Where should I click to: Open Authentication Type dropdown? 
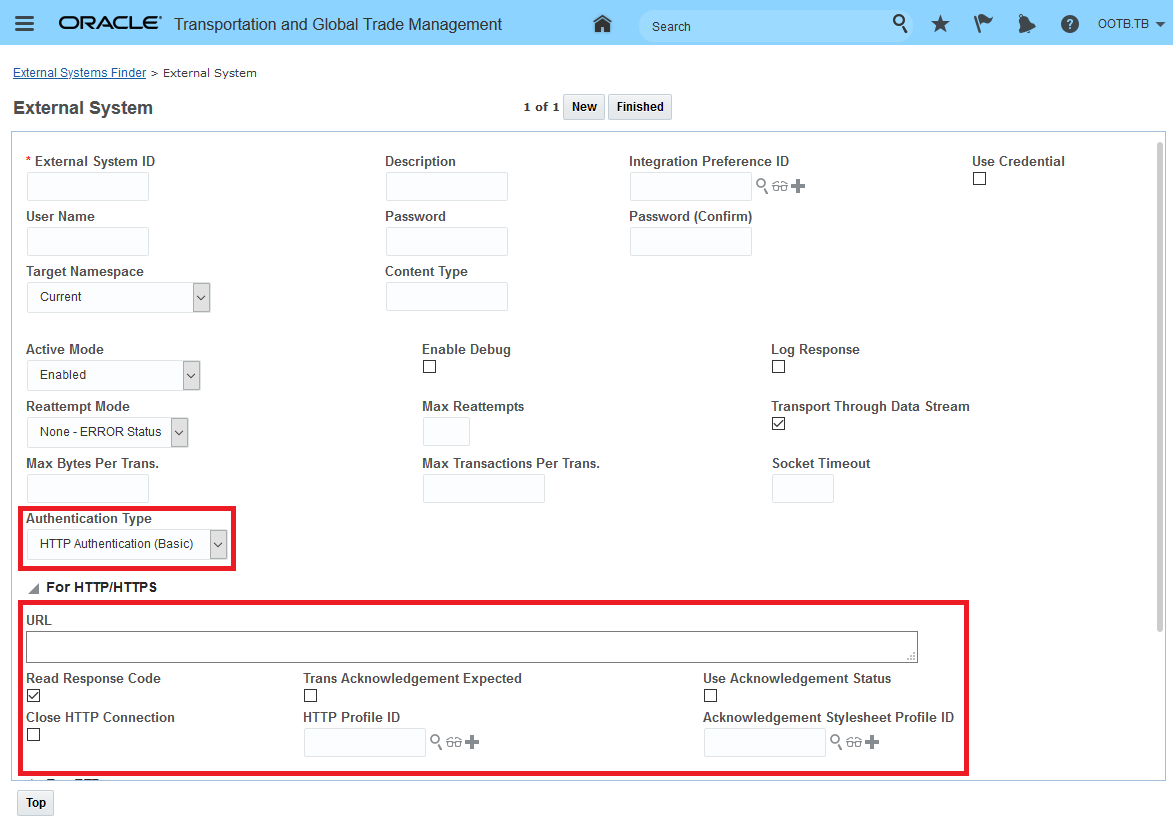[127, 544]
